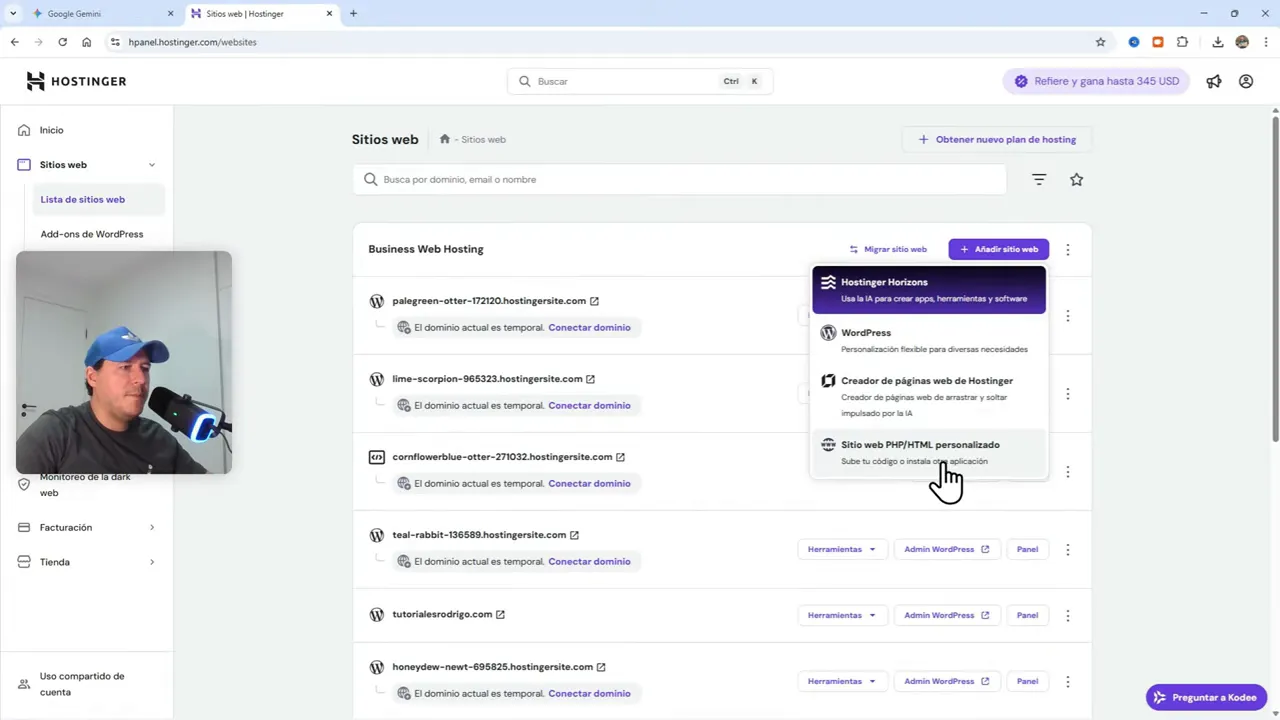Click Conectar dominio for lime-scorpion site
Screen dimensions: 1280x720
click(x=589, y=405)
